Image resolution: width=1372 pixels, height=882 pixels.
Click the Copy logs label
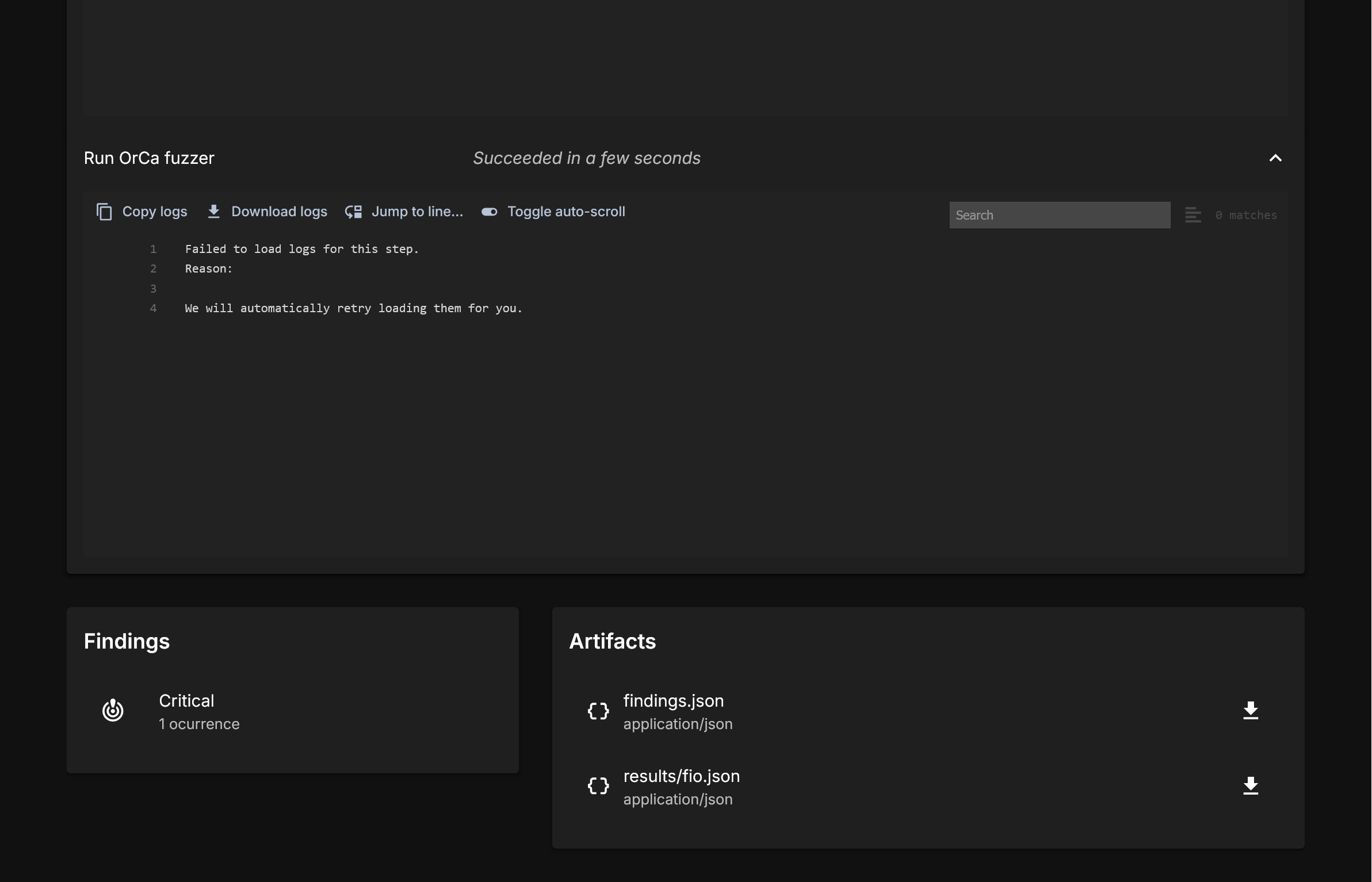click(x=155, y=212)
